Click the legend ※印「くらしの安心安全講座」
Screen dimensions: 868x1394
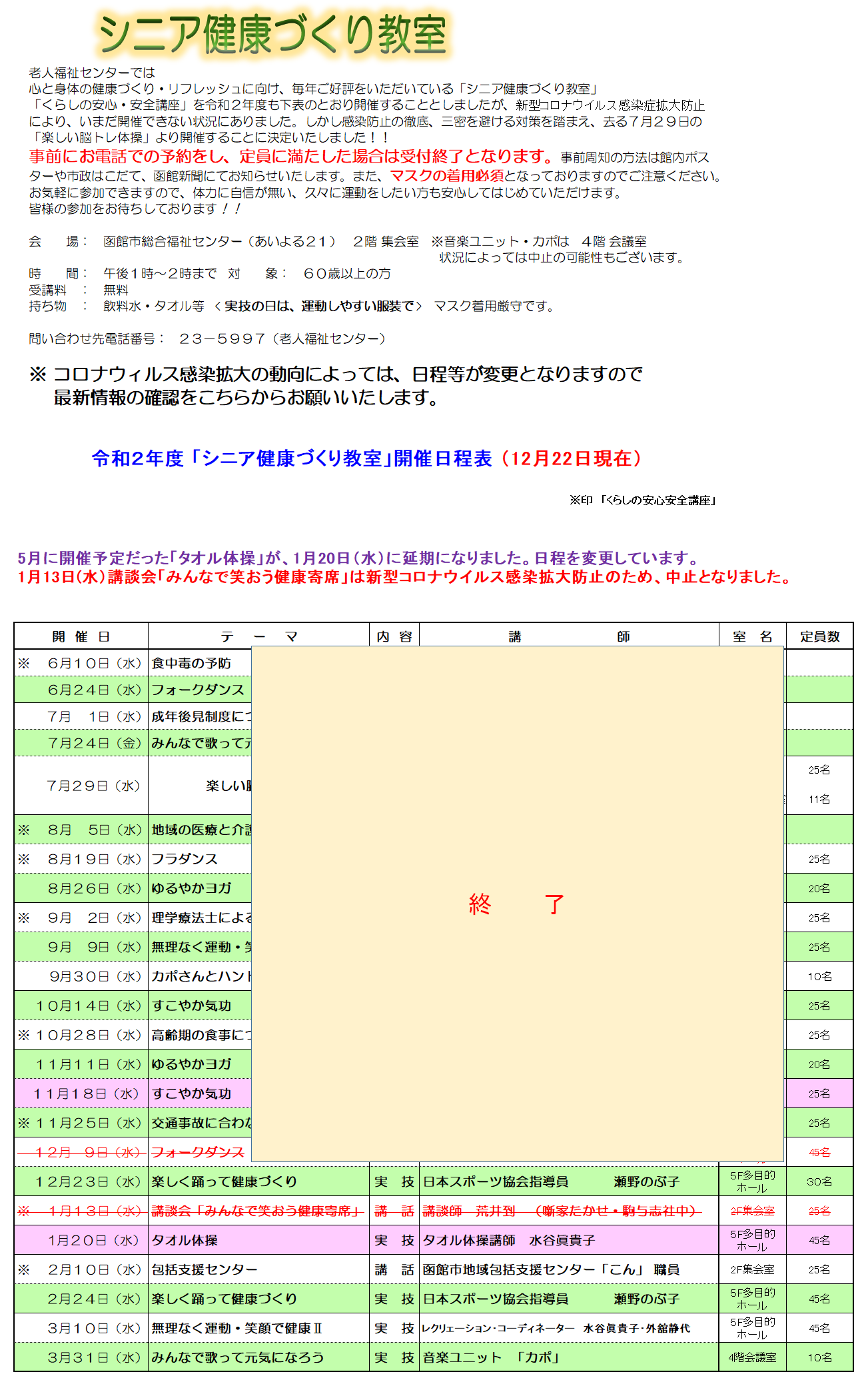pos(643,500)
